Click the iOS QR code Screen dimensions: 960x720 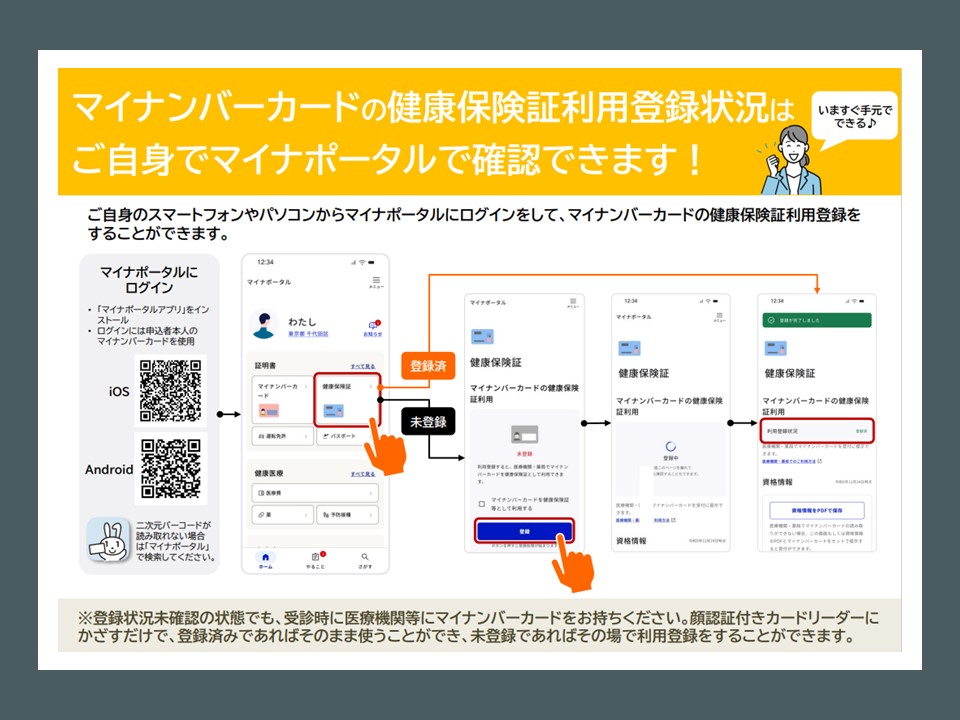click(x=170, y=391)
